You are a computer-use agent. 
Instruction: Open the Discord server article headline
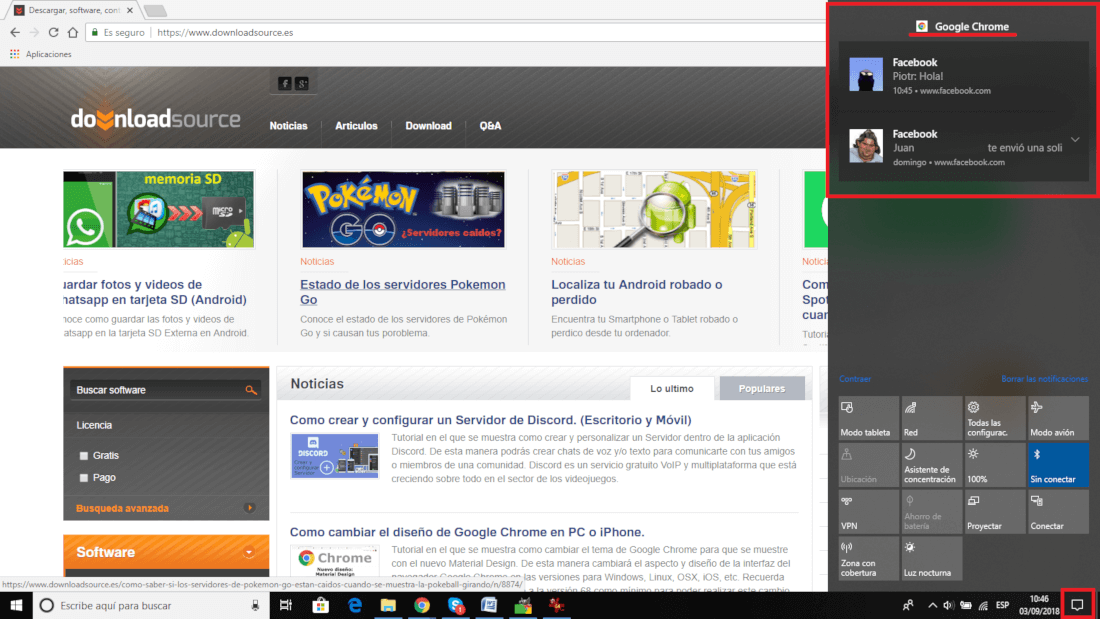490,420
